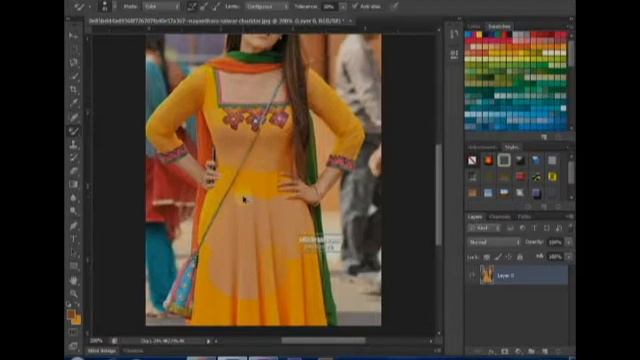
Task: Select the History Brush tool
Action: click(73, 158)
